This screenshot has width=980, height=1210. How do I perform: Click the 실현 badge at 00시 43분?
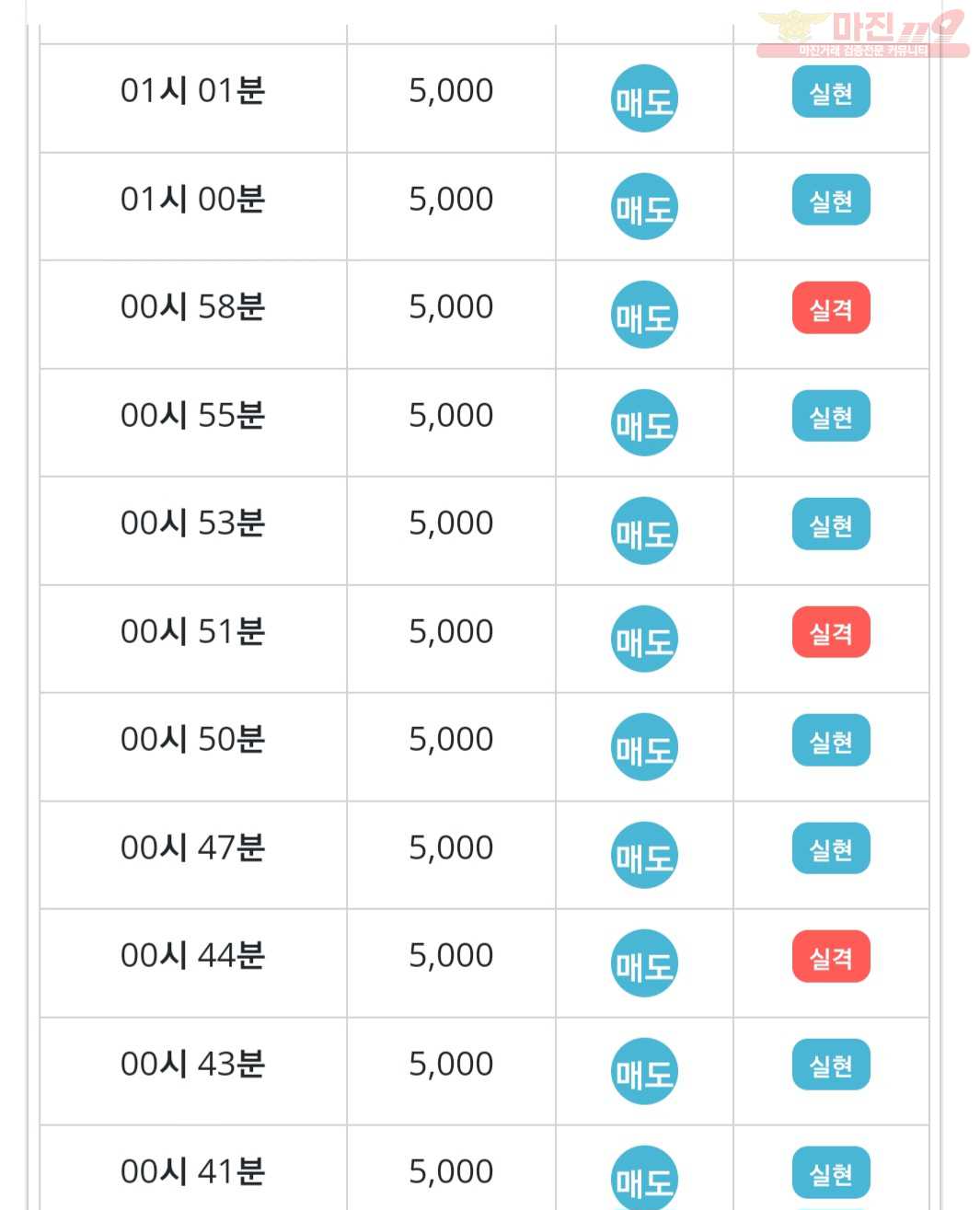click(x=831, y=1065)
